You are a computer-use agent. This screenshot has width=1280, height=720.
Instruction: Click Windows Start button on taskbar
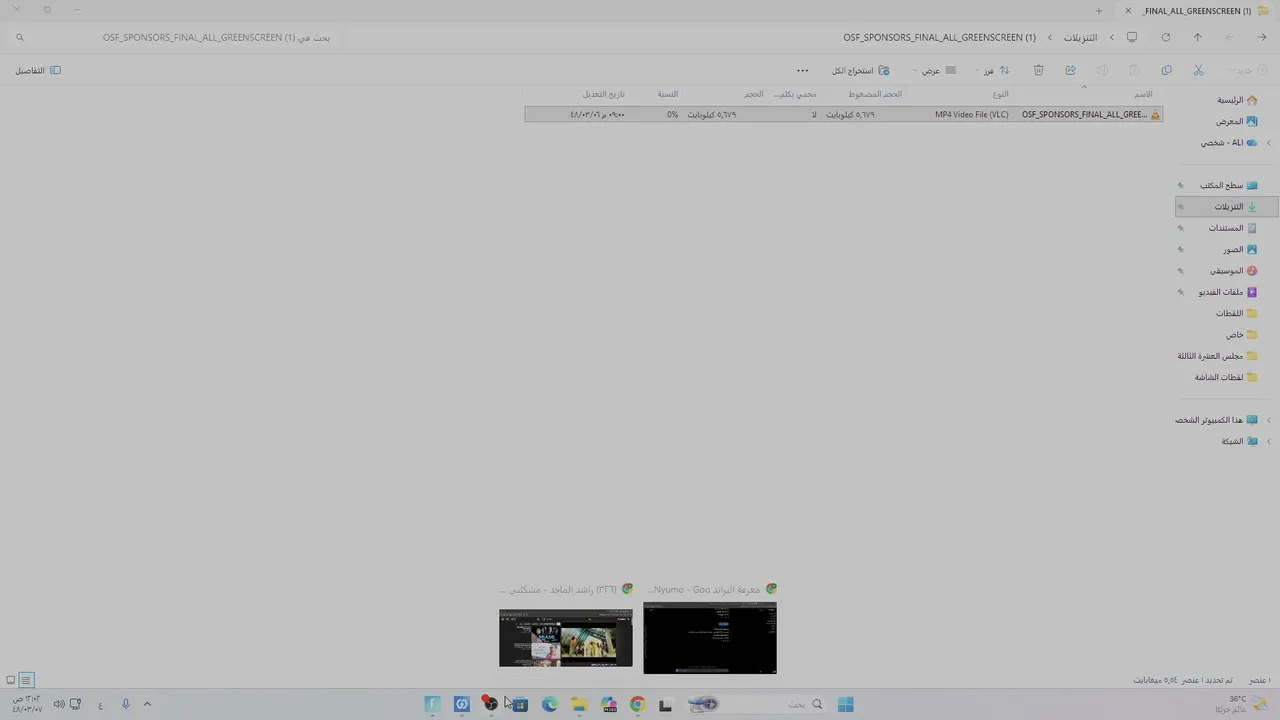point(845,704)
